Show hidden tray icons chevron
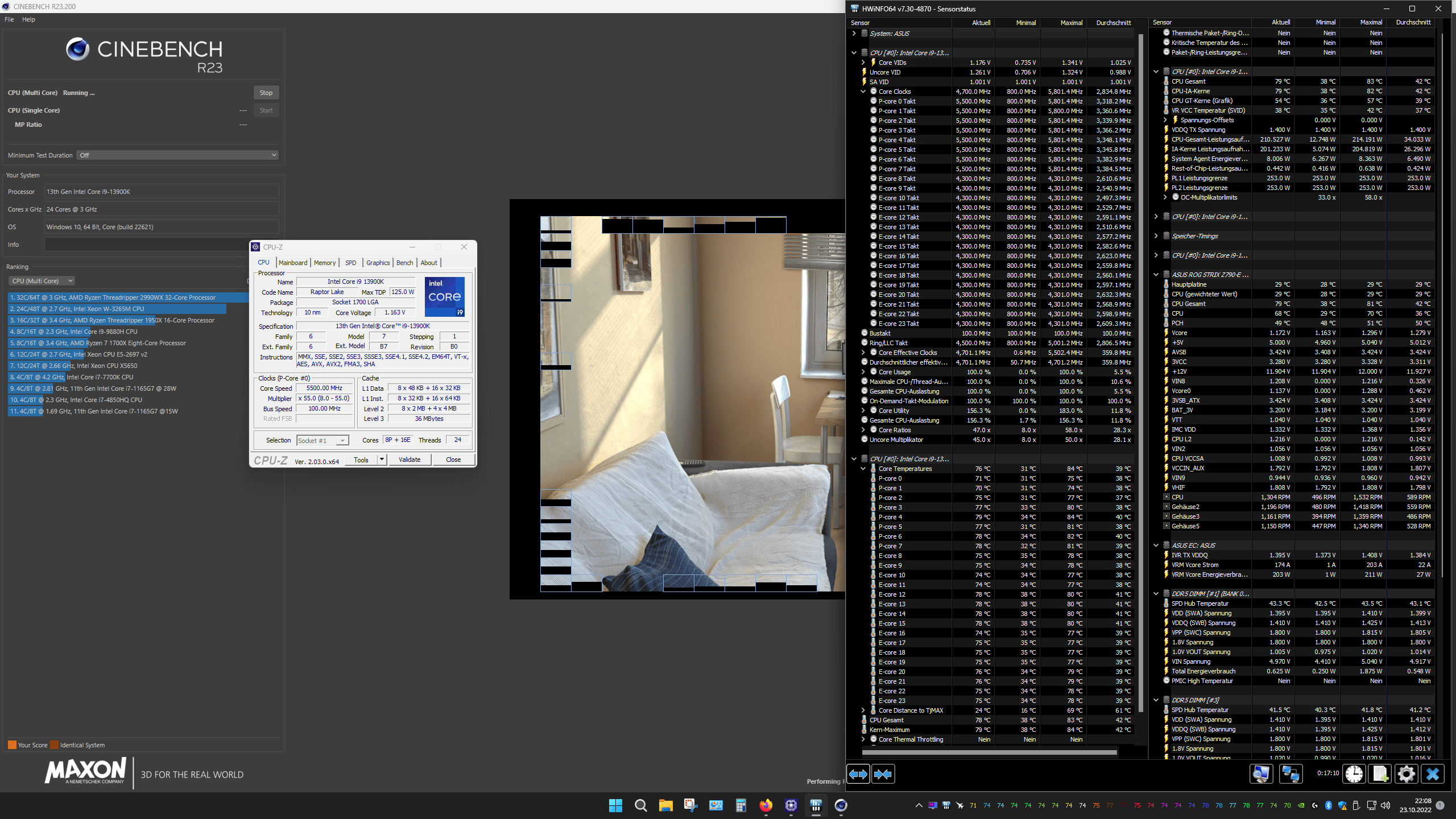This screenshot has height=819, width=1456. click(x=919, y=805)
